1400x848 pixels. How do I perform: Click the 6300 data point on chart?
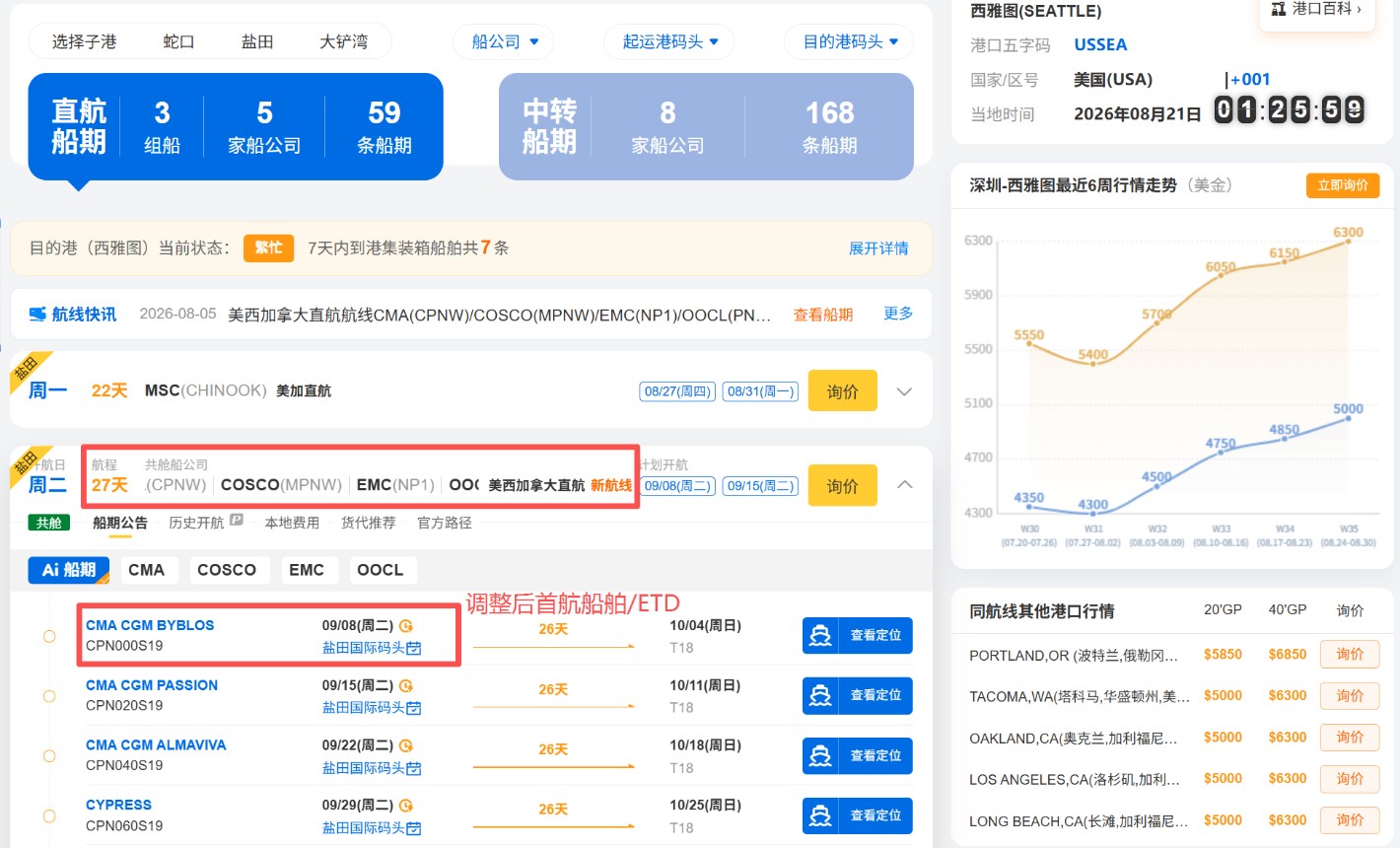click(1348, 242)
